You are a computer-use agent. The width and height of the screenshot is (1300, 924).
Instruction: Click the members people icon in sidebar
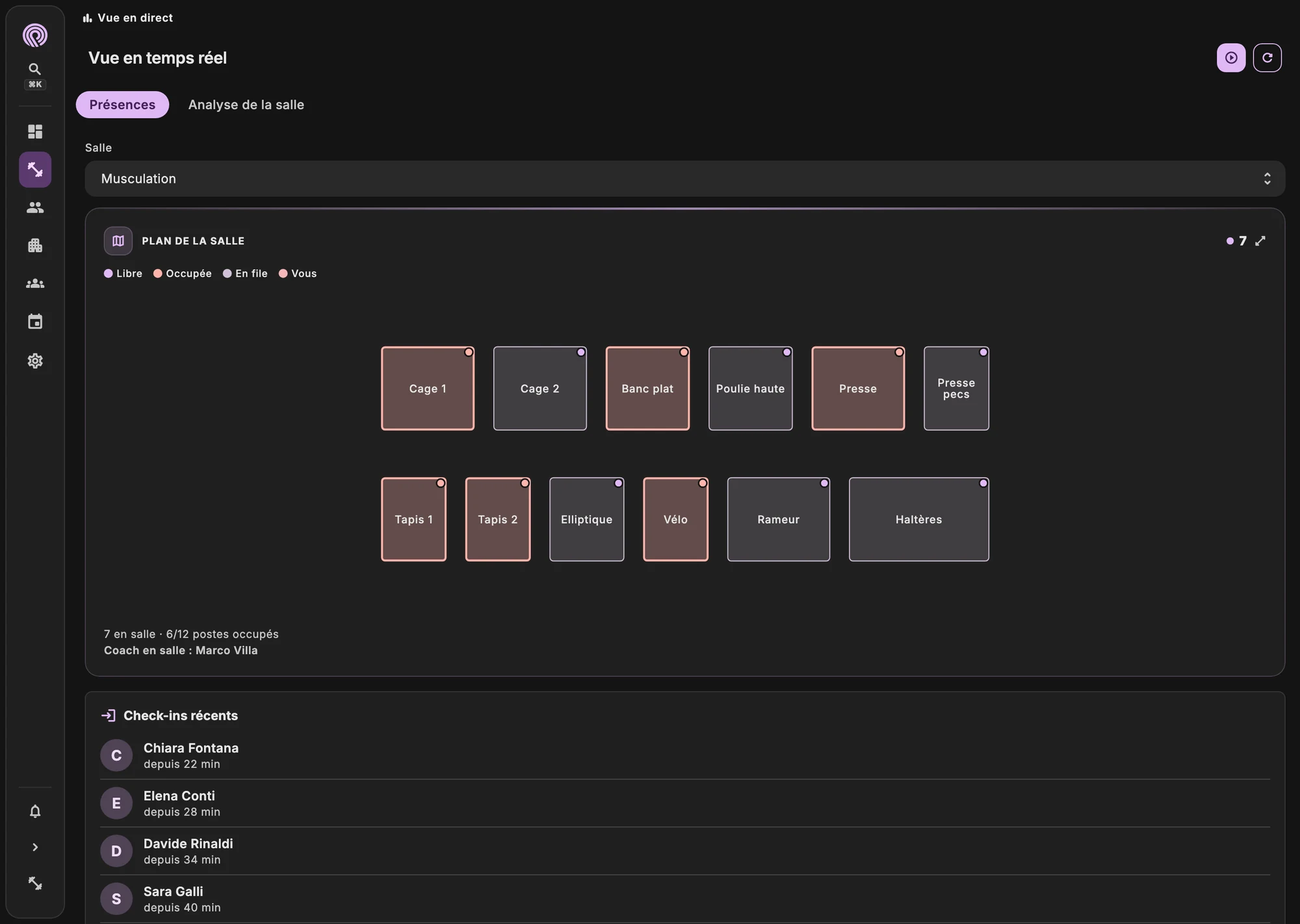click(x=35, y=207)
